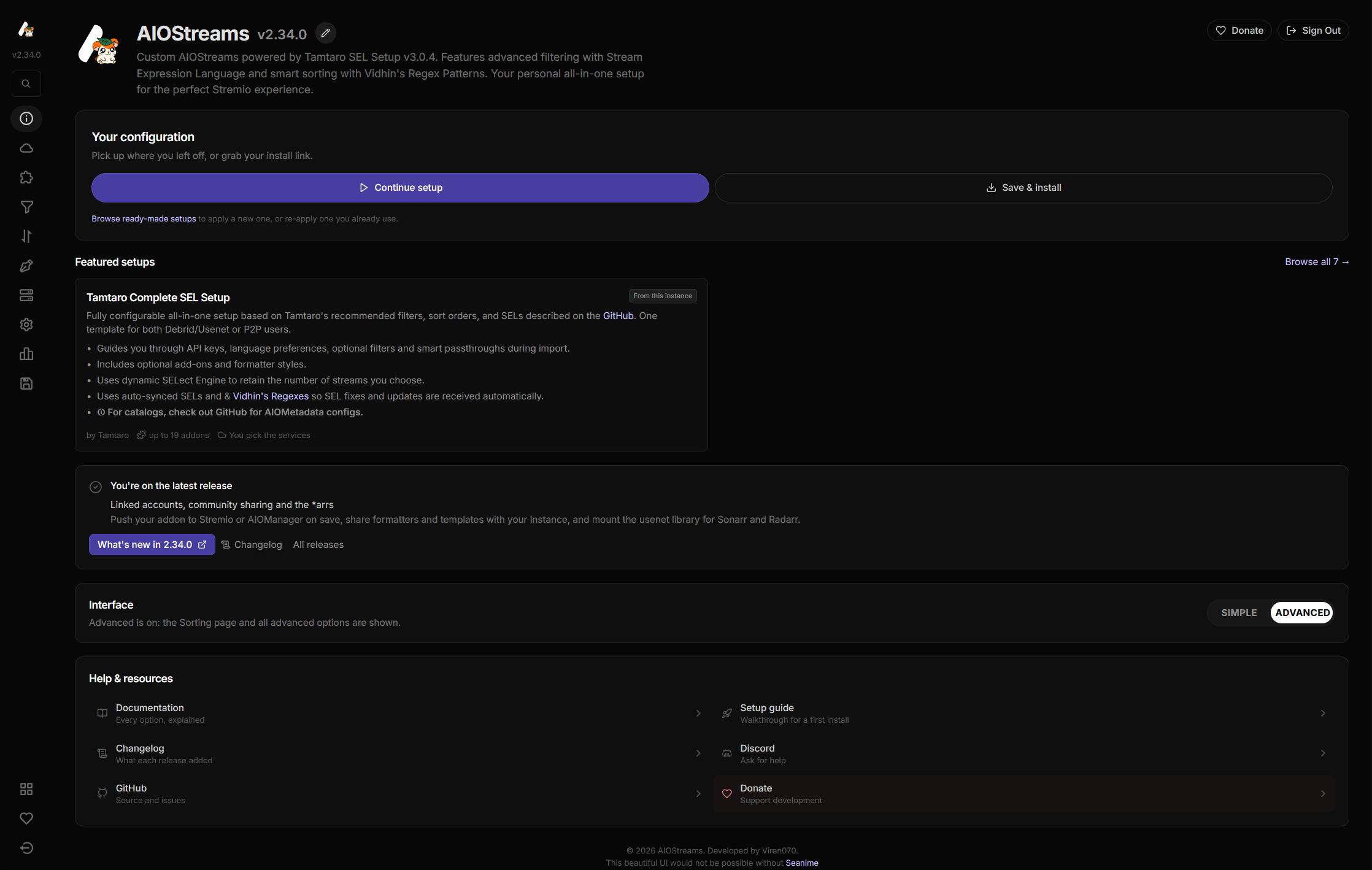
Task: Click the From this instance badge
Action: click(663, 296)
